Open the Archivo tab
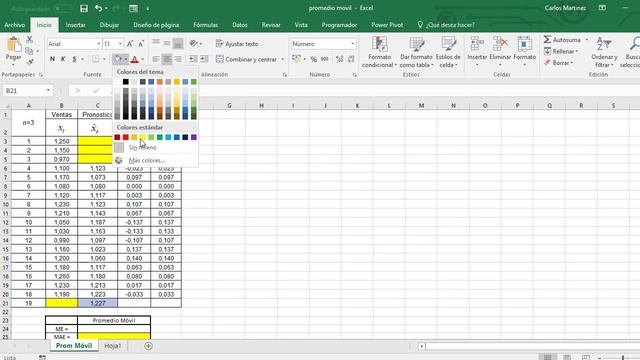This screenshot has height=360, width=640. pyautogui.click(x=15, y=25)
